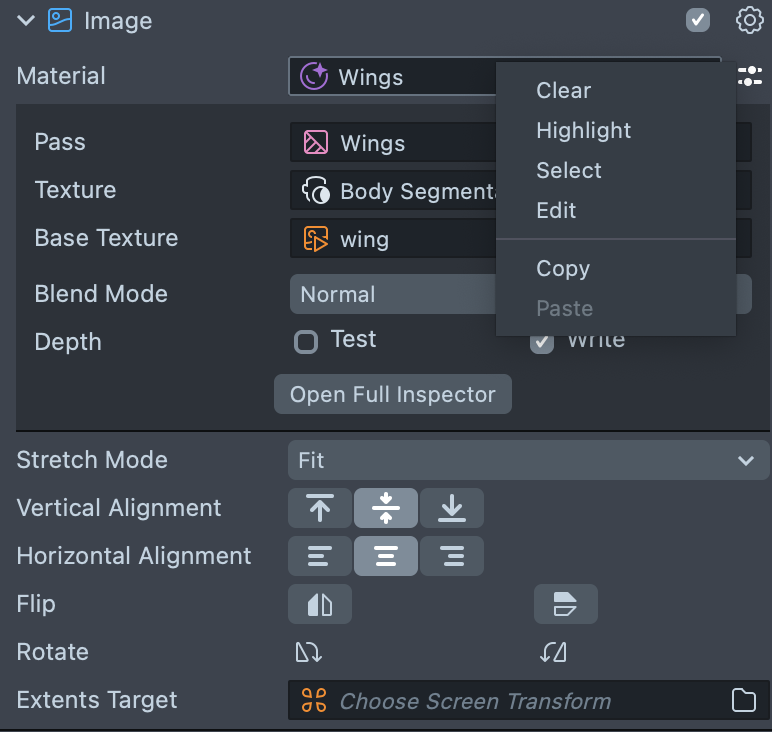Browse folder for Extents Target

(x=743, y=700)
